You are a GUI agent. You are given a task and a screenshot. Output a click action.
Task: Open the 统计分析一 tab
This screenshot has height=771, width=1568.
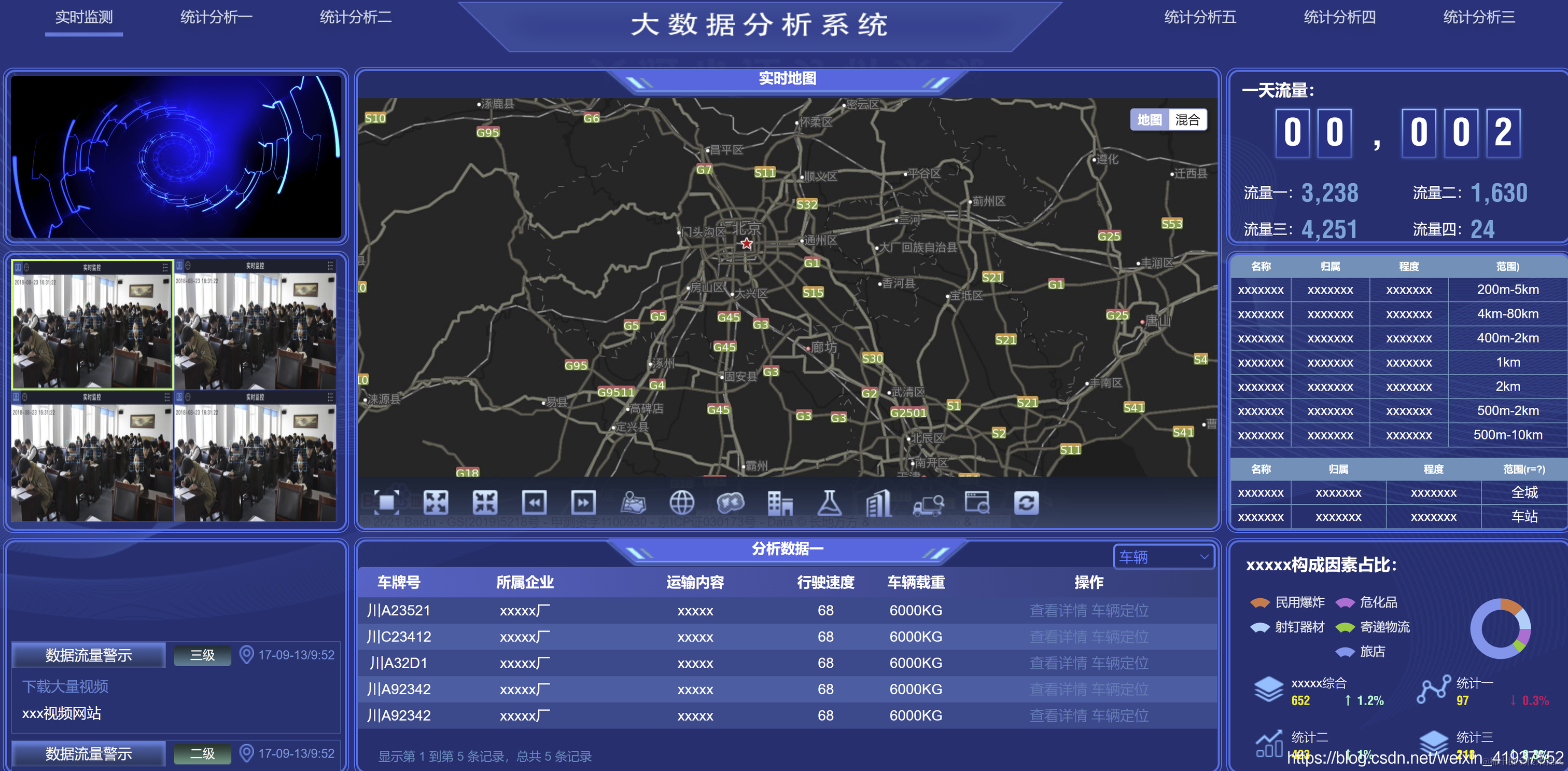coord(216,17)
